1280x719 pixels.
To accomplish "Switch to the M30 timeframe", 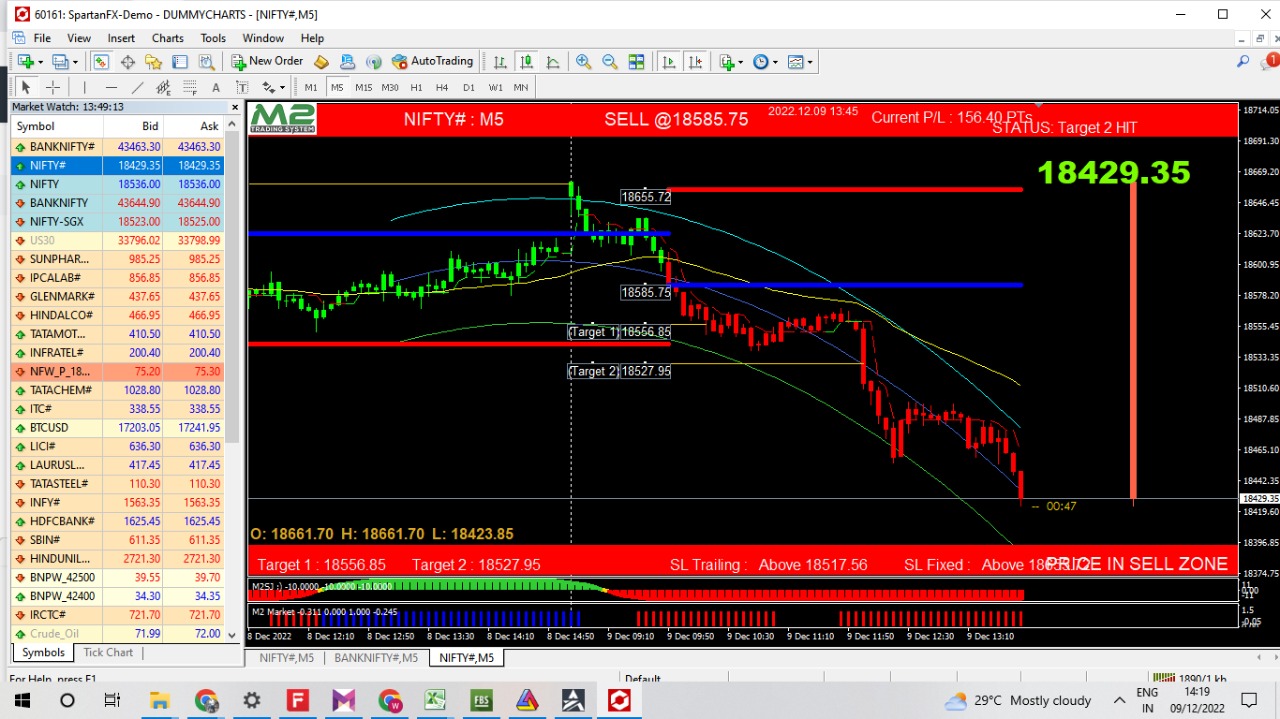I will coord(390,88).
